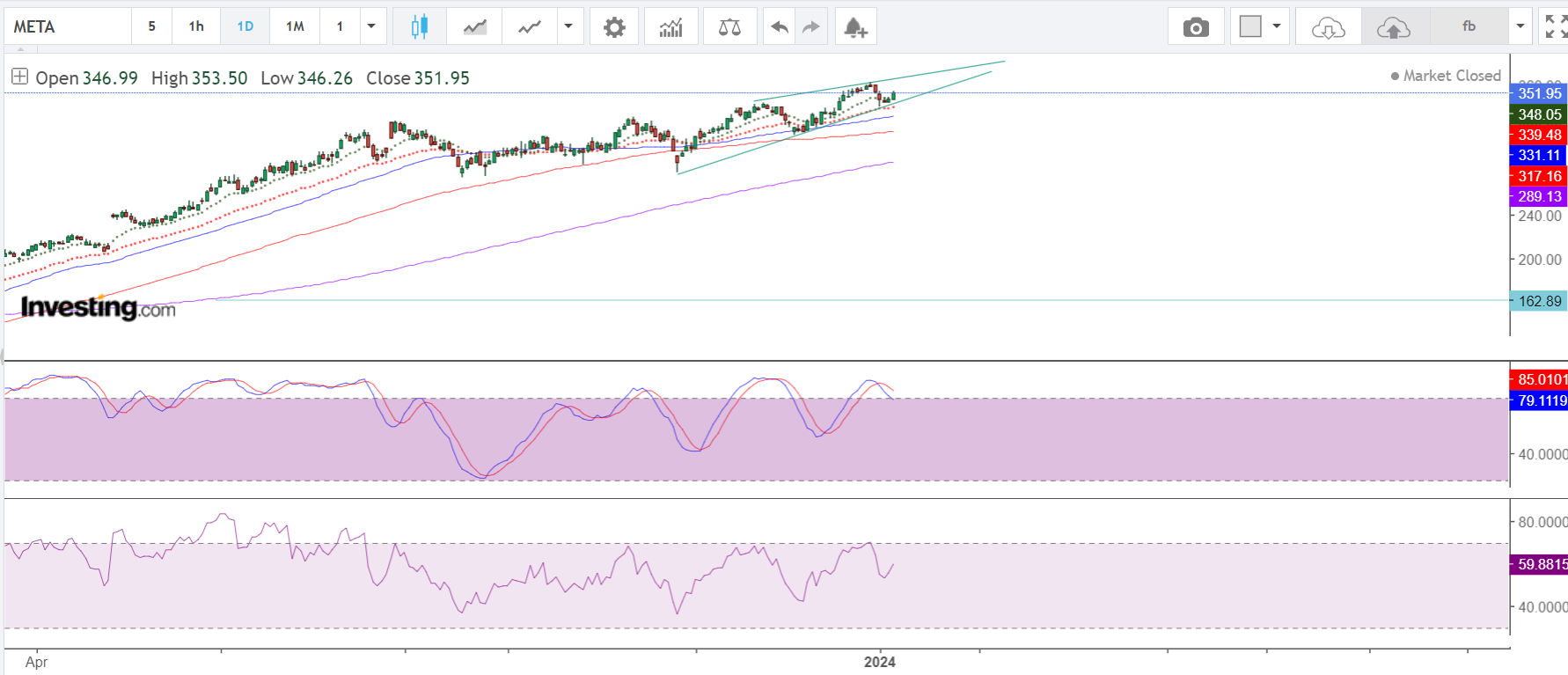This screenshot has height=675, width=1568.
Task: Undo the last chart action
Action: point(779,26)
